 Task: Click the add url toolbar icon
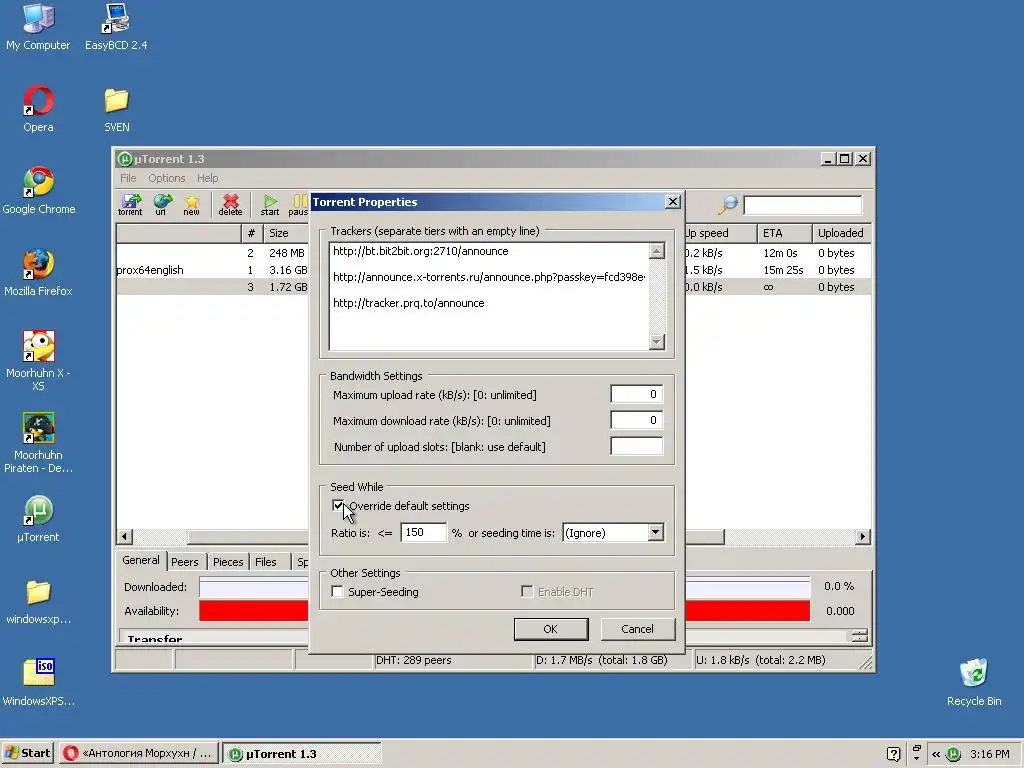click(161, 204)
